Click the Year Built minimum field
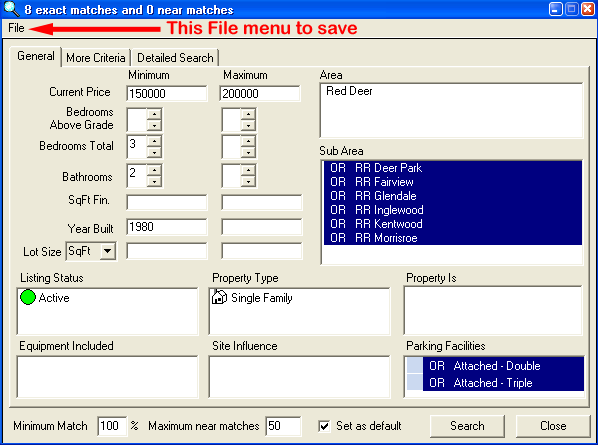 (167, 227)
